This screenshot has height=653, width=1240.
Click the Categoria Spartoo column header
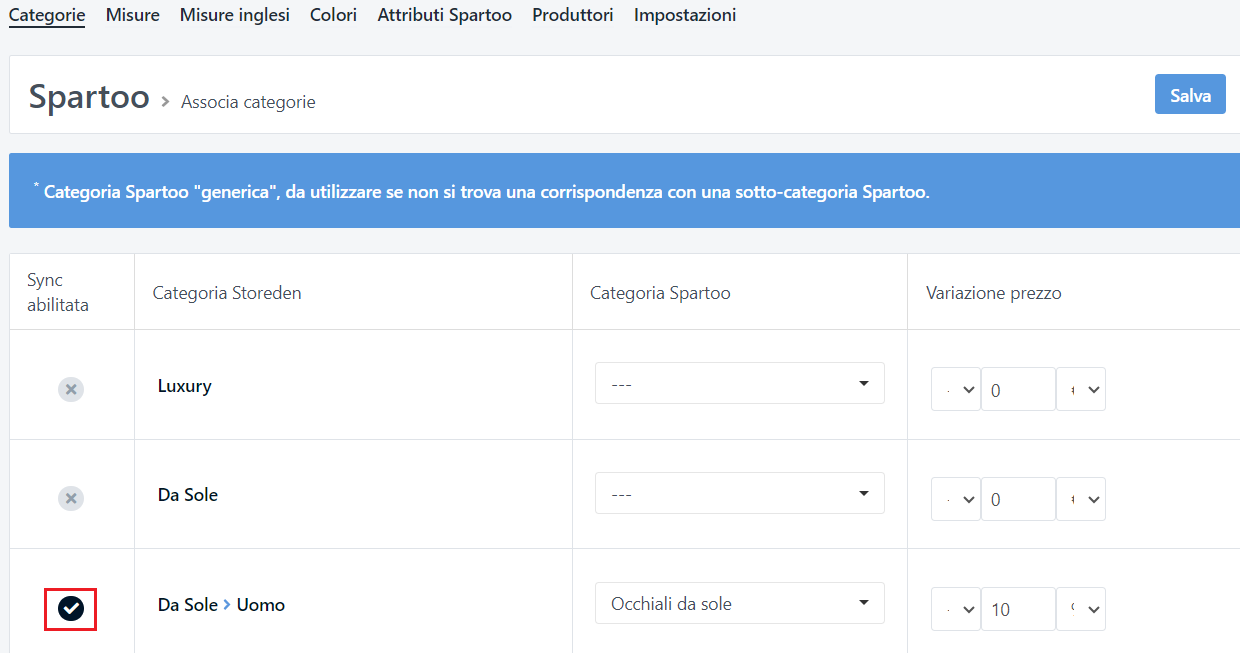point(660,293)
